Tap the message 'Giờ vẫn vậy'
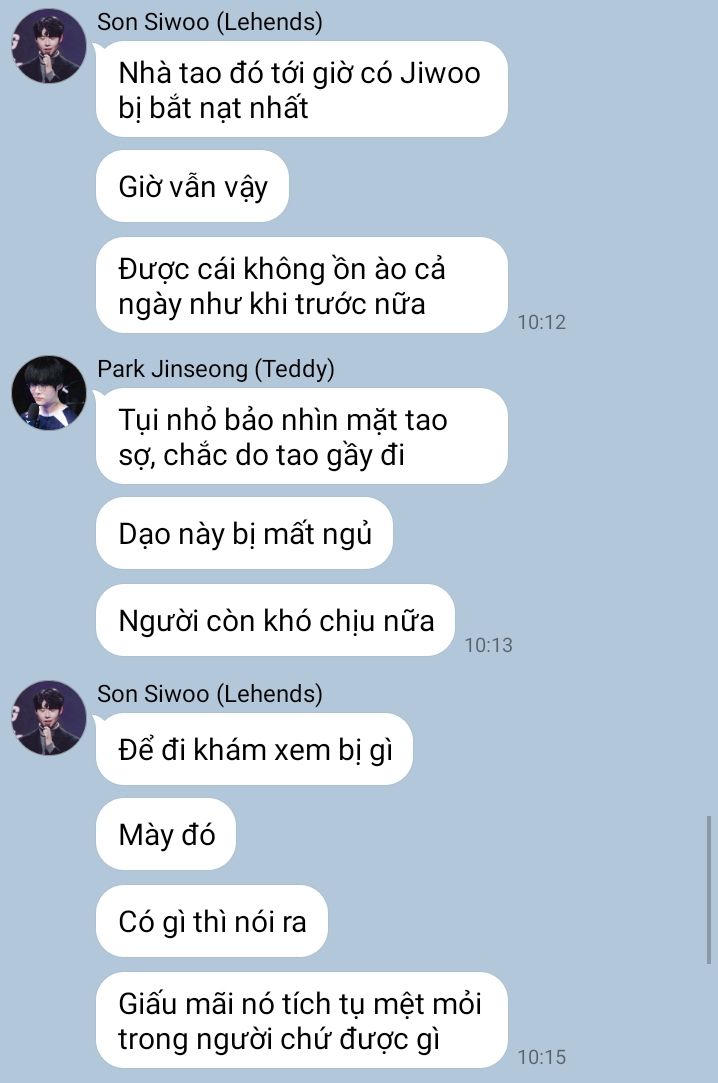The height and width of the screenshot is (1083, 718). coord(192,186)
